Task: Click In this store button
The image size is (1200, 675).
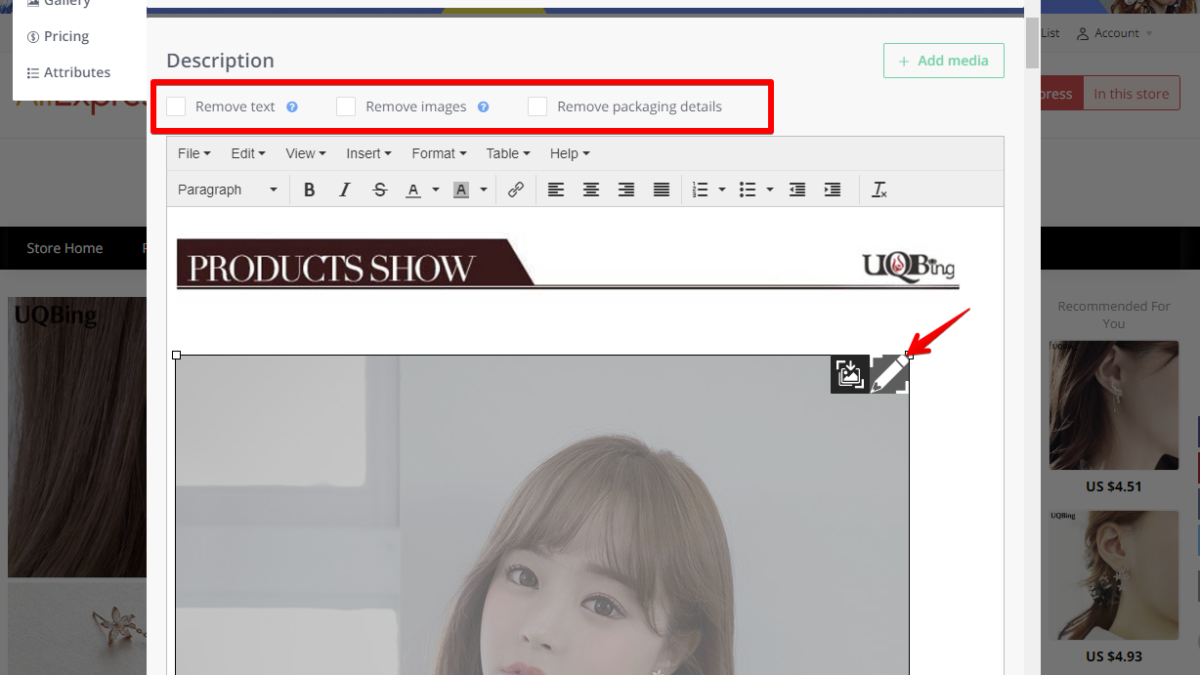Action: click(x=1131, y=94)
